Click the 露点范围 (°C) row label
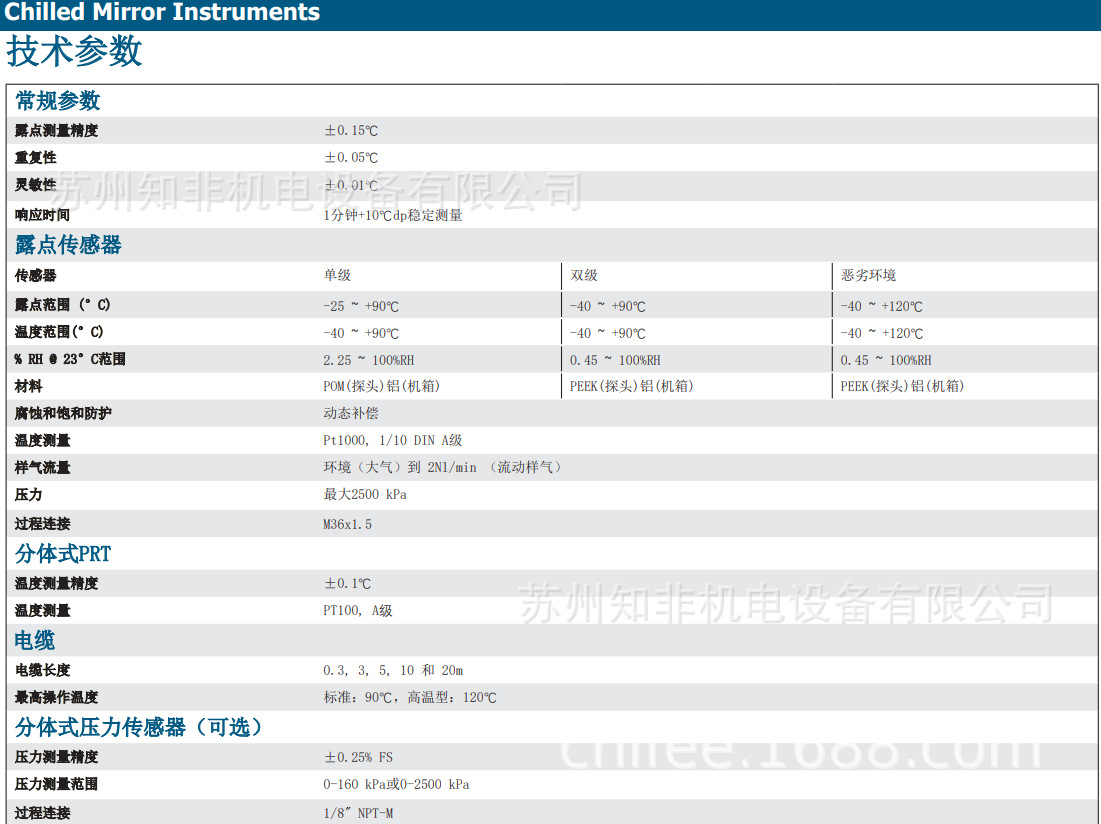This screenshot has width=1101, height=824. click(x=62, y=305)
